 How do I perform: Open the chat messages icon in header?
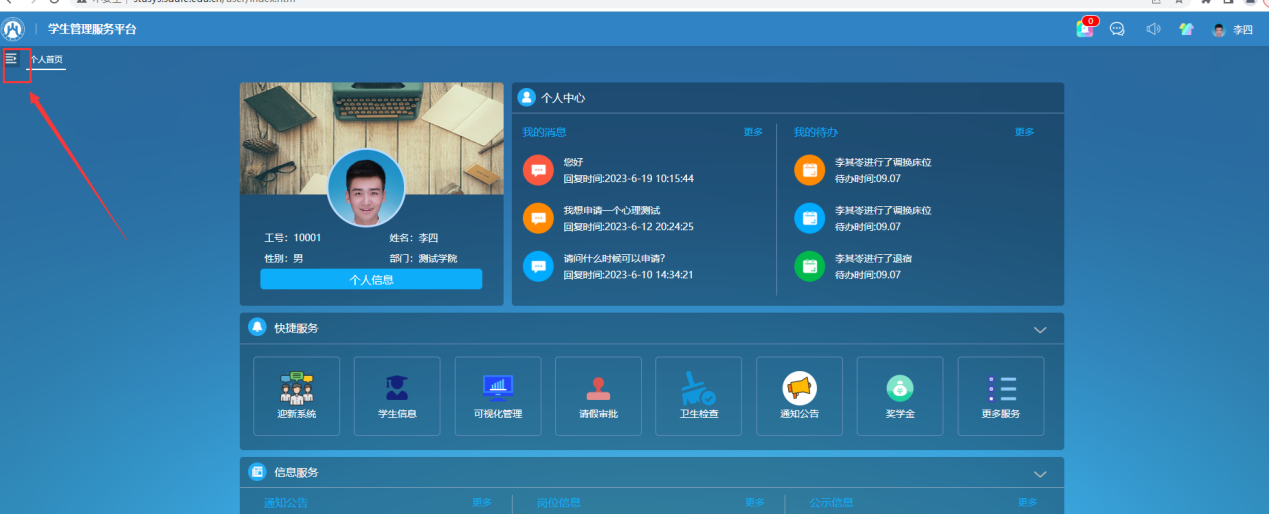[x=1118, y=29]
